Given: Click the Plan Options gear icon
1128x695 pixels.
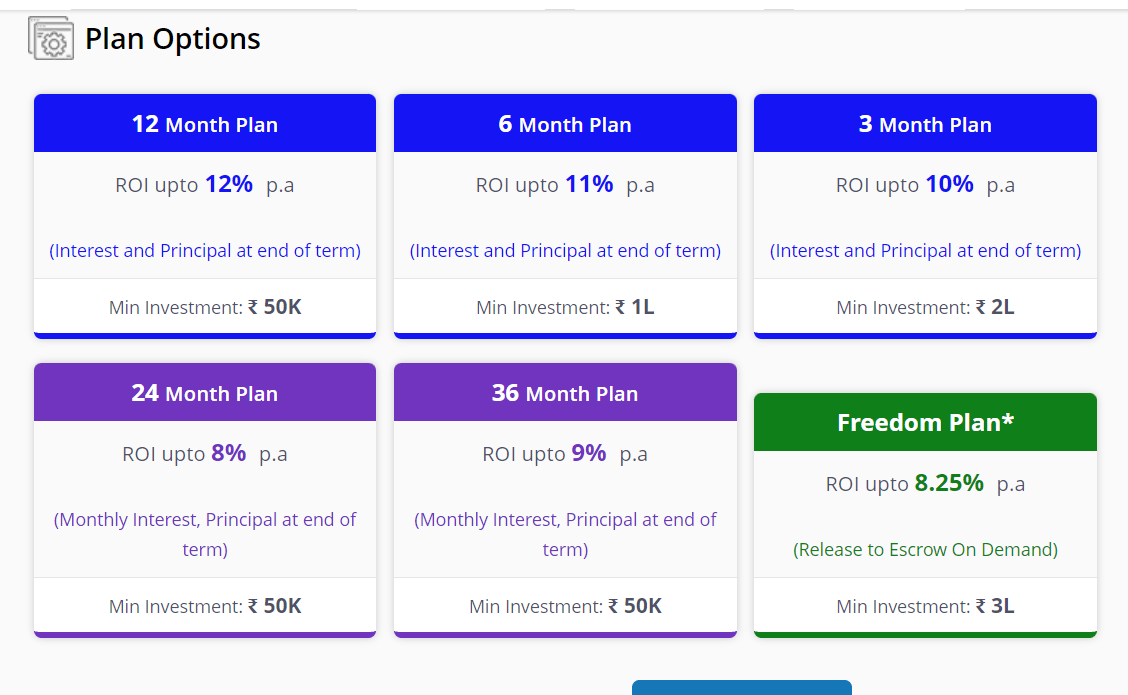Looking at the screenshot, I should pyautogui.click(x=51, y=38).
